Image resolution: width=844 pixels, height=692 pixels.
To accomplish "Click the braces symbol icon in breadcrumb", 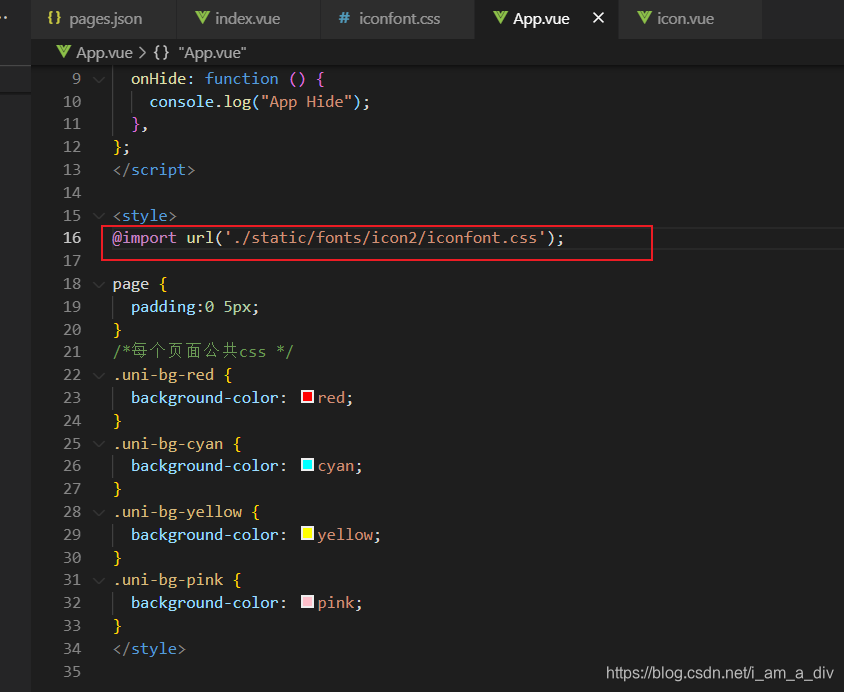I will 161,53.
